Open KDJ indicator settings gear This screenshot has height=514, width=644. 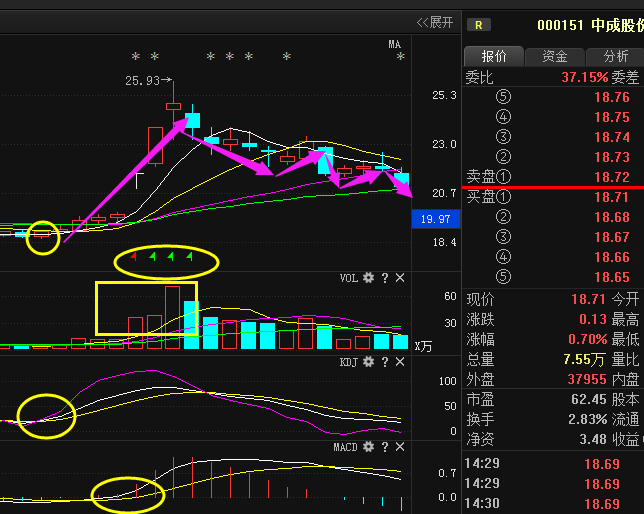coord(368,362)
